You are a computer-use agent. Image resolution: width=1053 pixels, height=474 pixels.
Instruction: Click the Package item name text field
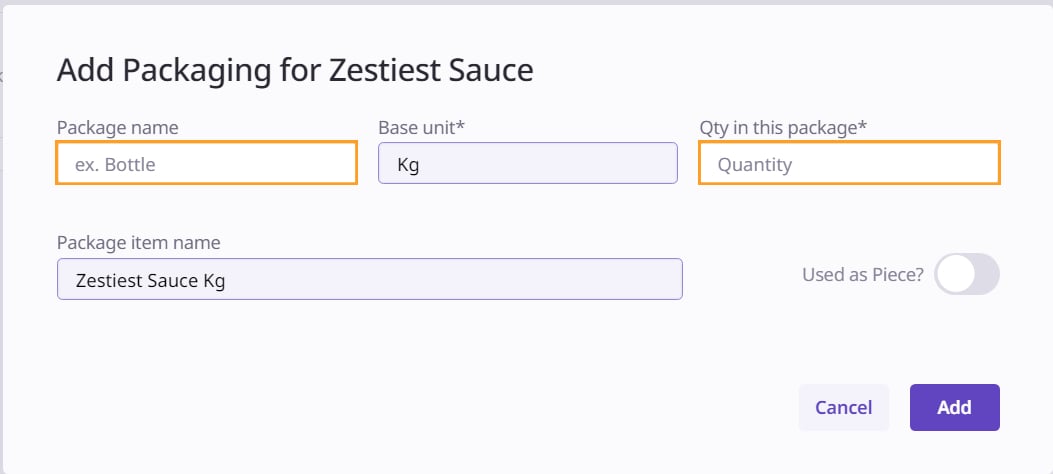pos(369,280)
